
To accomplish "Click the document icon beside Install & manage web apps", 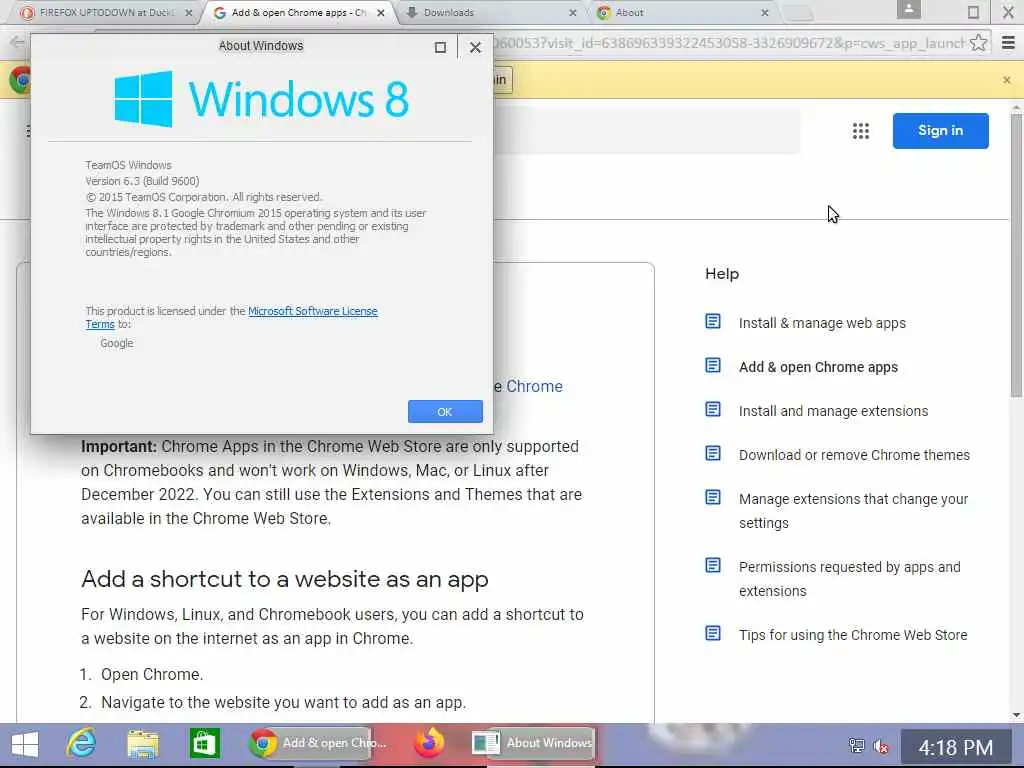I will click(x=712, y=321).
